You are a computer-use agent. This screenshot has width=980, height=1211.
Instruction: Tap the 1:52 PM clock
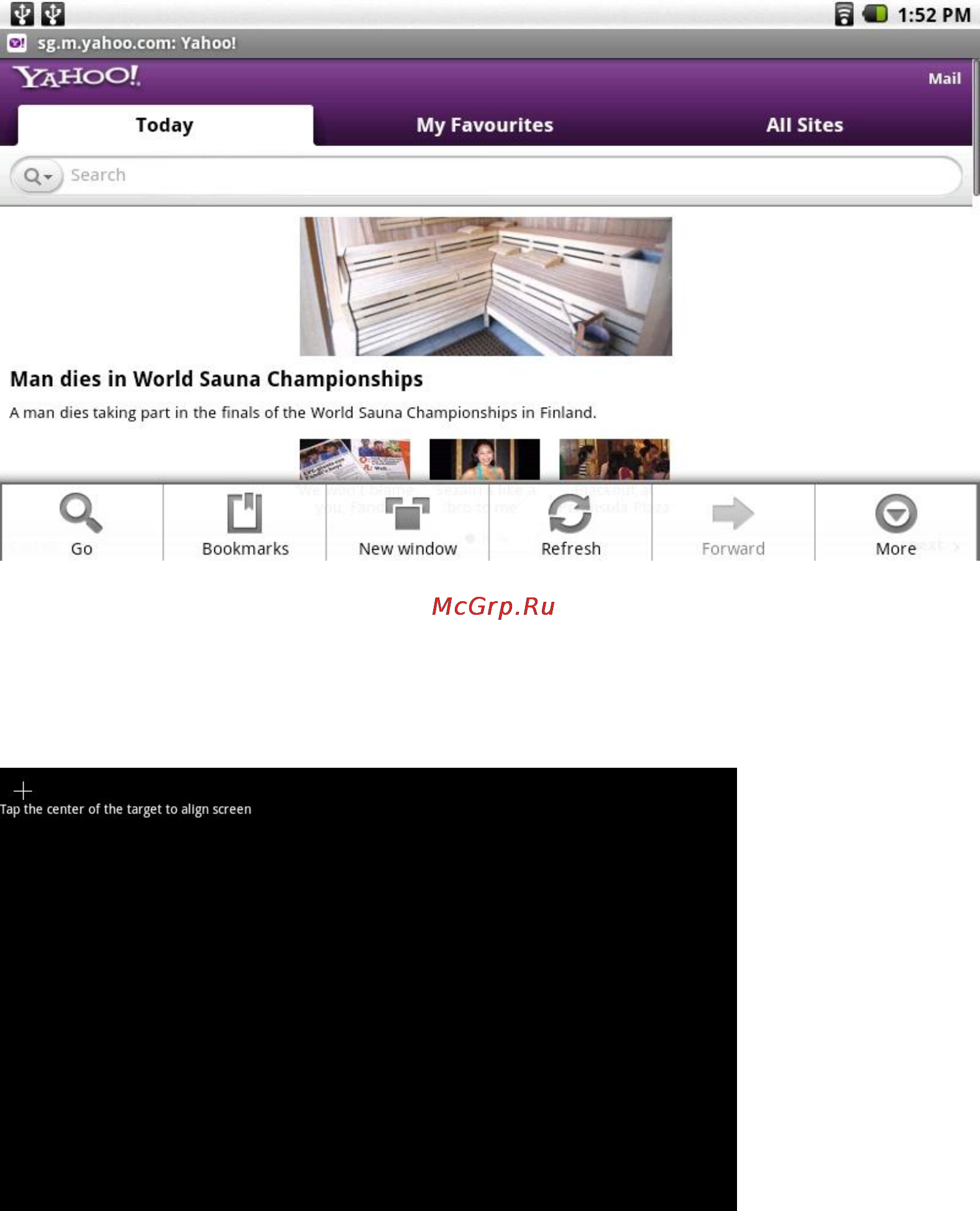click(934, 15)
